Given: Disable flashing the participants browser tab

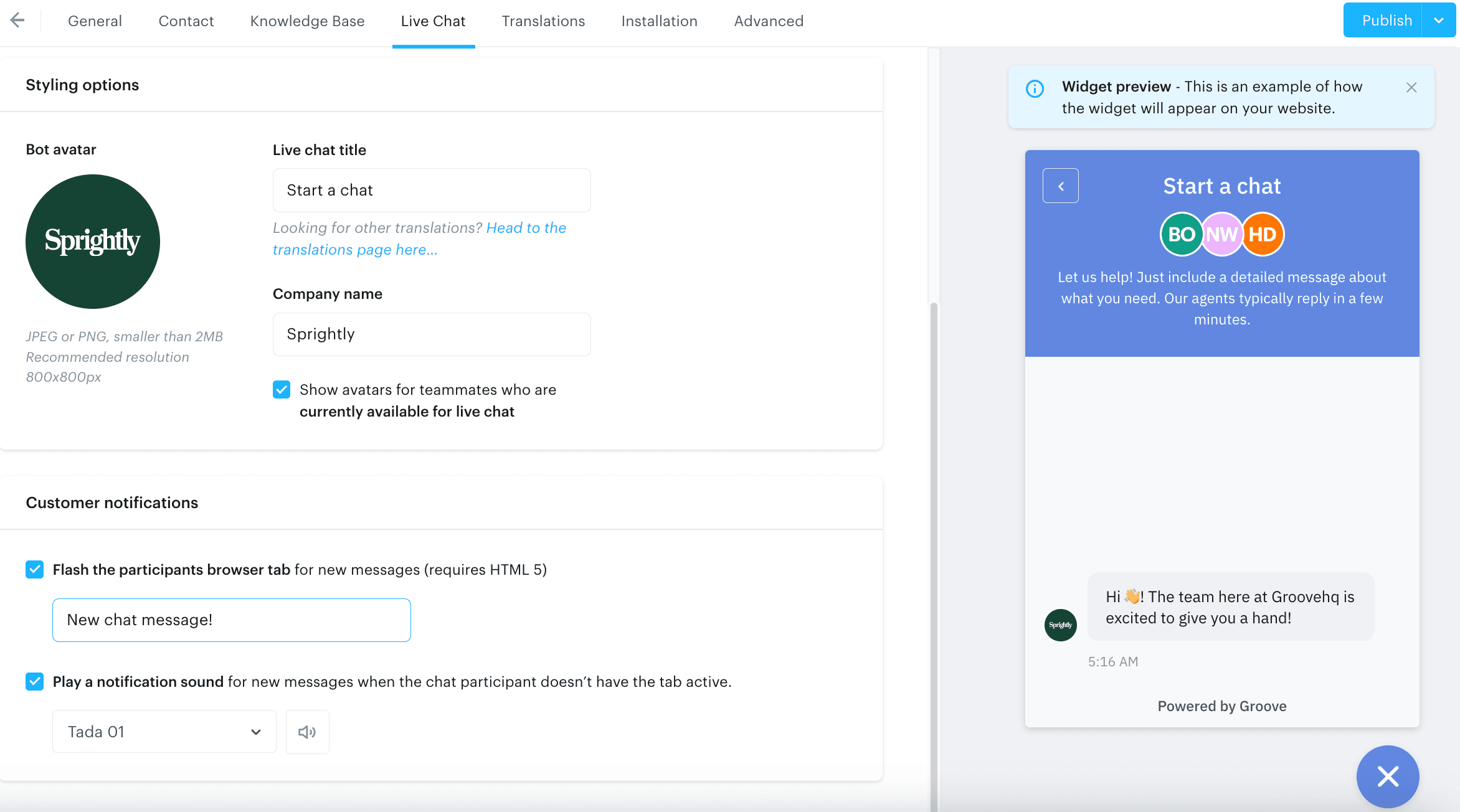Looking at the screenshot, I should click(34, 569).
